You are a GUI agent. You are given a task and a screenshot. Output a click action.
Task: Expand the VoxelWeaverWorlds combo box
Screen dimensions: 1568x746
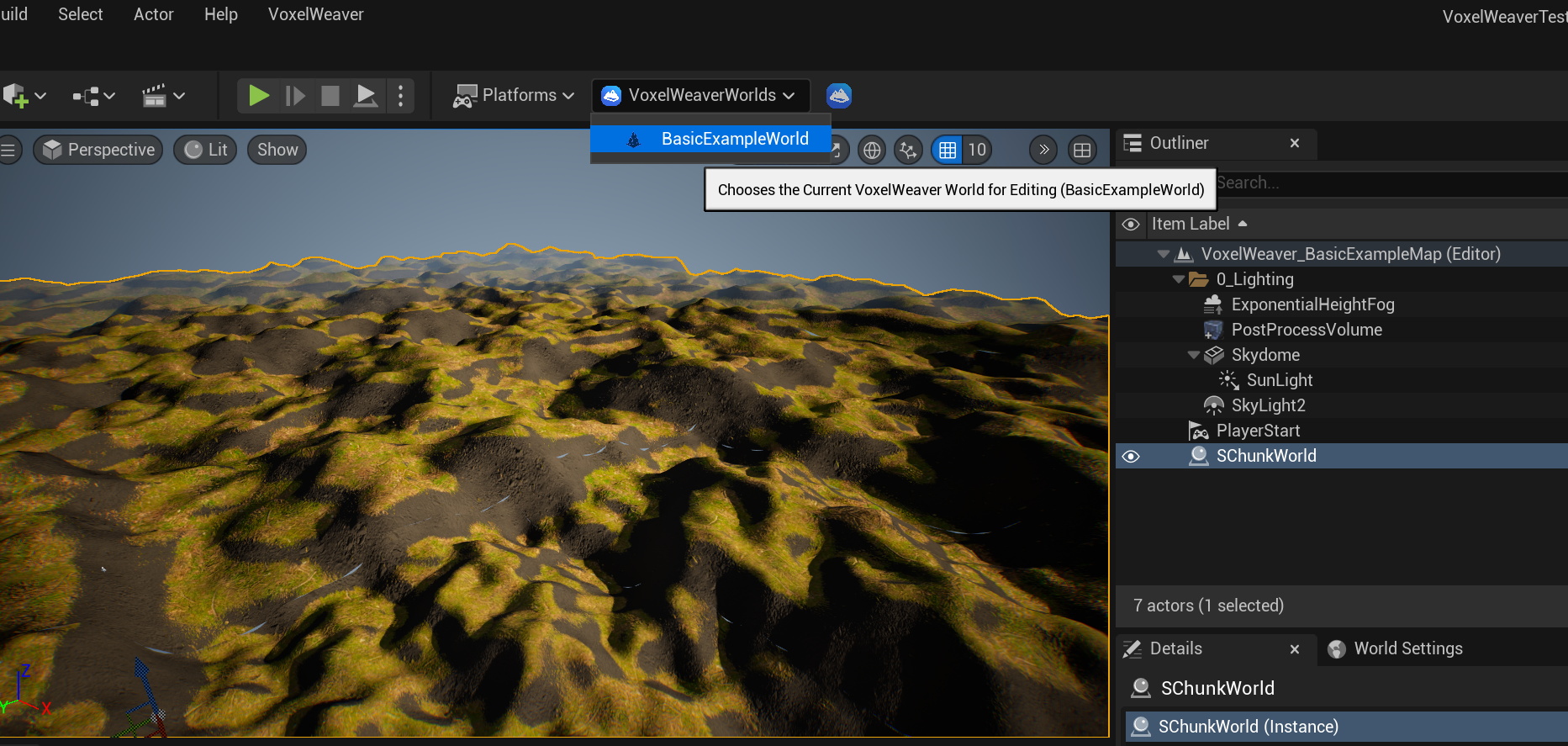click(700, 95)
